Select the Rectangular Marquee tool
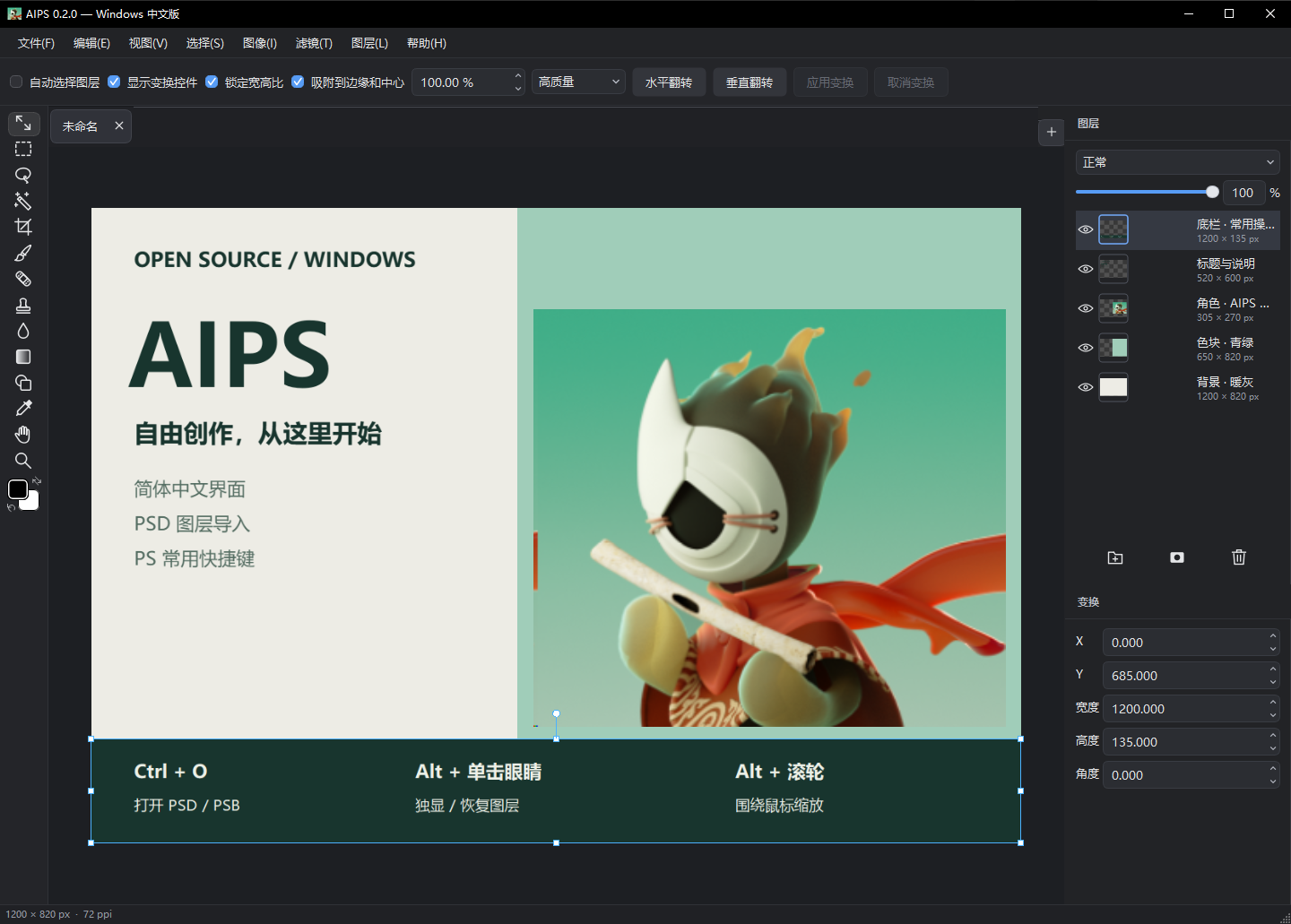This screenshot has width=1291, height=924. coord(23,149)
